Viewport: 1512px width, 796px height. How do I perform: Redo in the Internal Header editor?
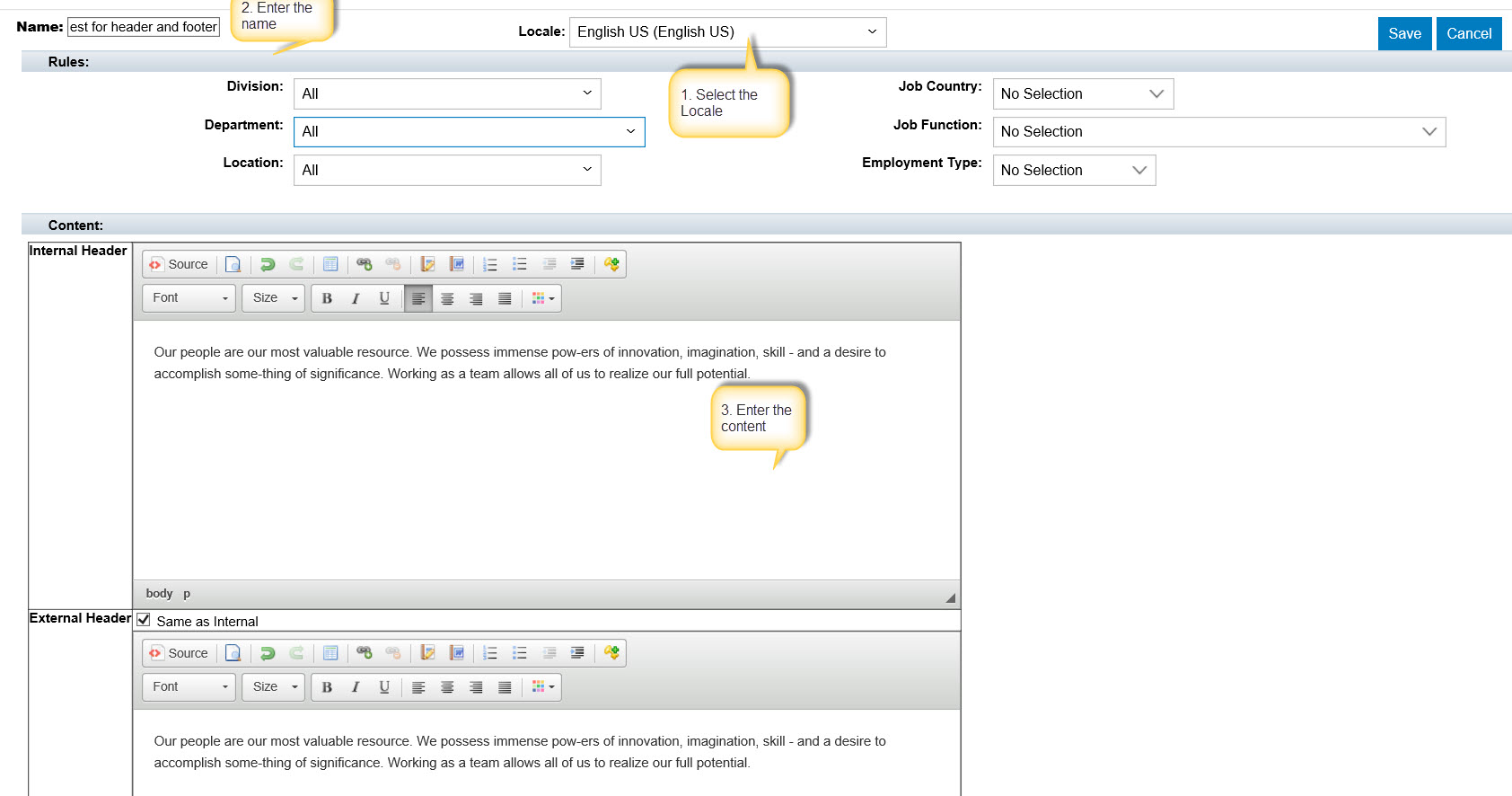tap(296, 264)
